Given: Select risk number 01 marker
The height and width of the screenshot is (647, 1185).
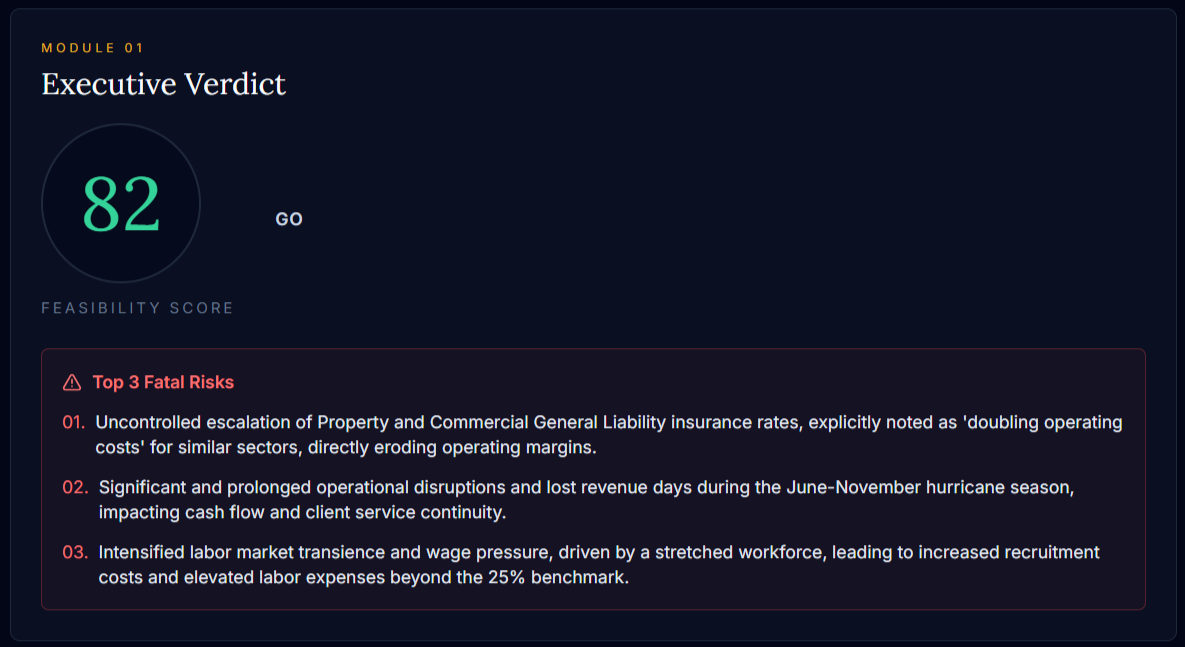Looking at the screenshot, I should [73, 423].
